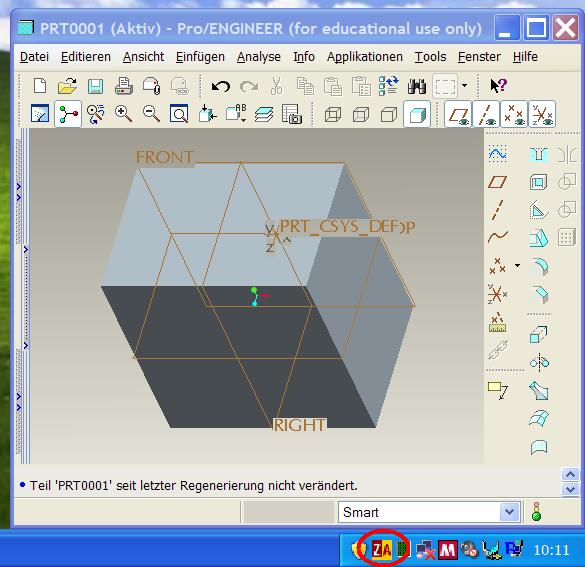Image resolution: width=585 pixels, height=567 pixels.
Task: Click the message area scroll up arrow
Action: click(570, 474)
